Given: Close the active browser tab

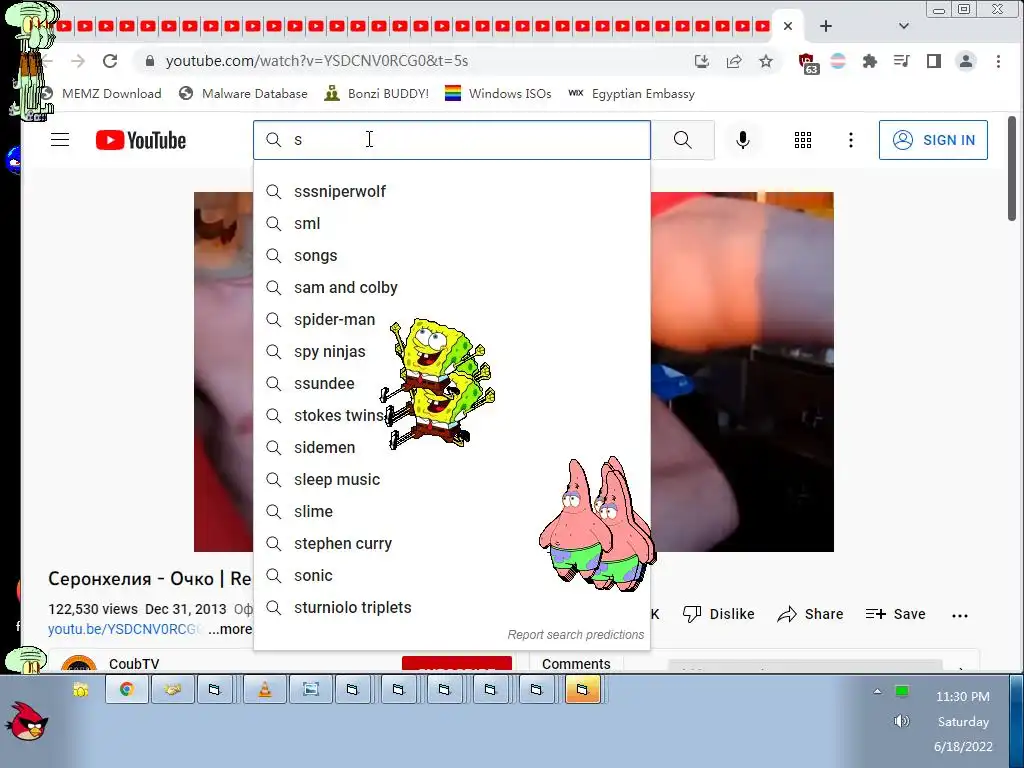Looking at the screenshot, I should coord(788,26).
